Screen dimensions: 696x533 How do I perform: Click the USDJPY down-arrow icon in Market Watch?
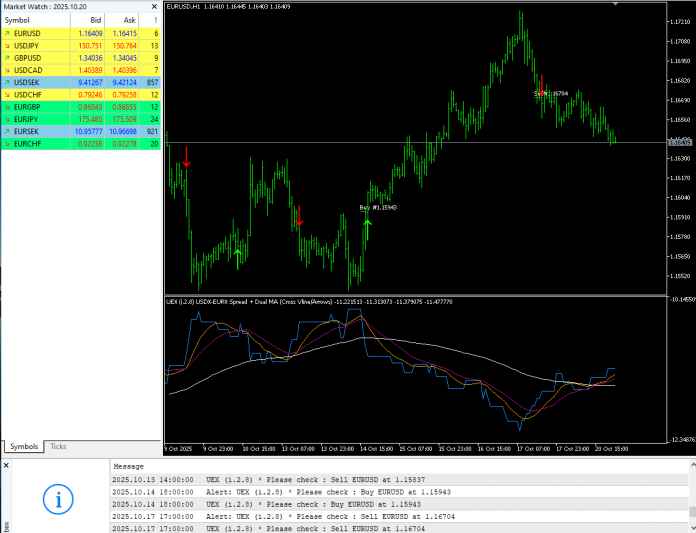click(8, 46)
